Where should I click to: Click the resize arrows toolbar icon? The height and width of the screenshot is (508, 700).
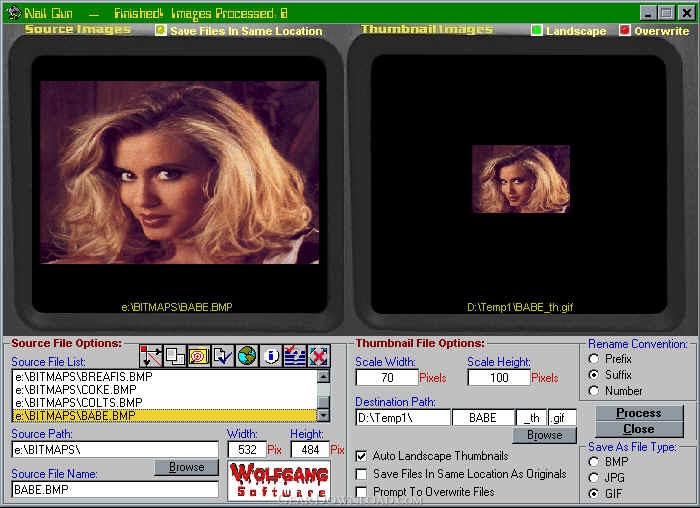tap(150, 356)
